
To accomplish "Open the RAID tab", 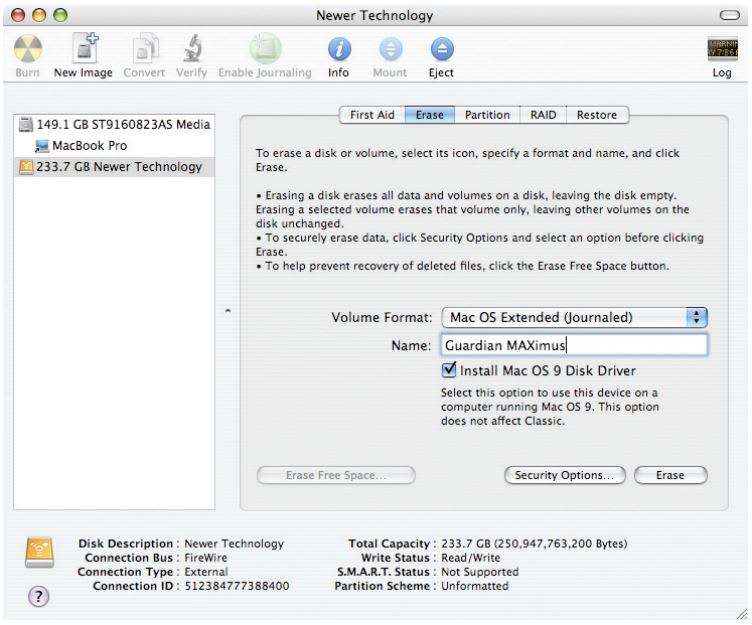I will coord(543,115).
